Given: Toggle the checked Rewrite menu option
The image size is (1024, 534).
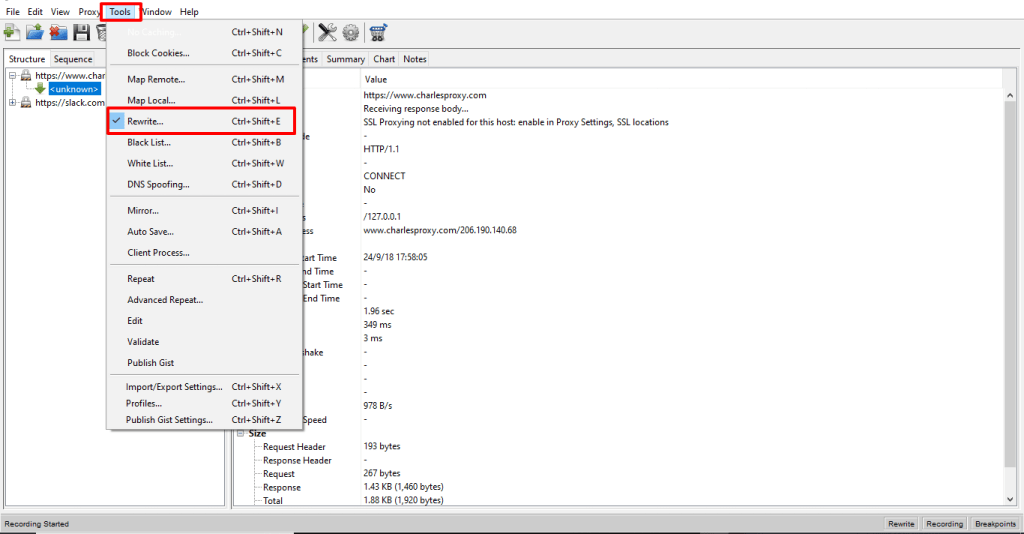Looking at the screenshot, I should pos(145,121).
